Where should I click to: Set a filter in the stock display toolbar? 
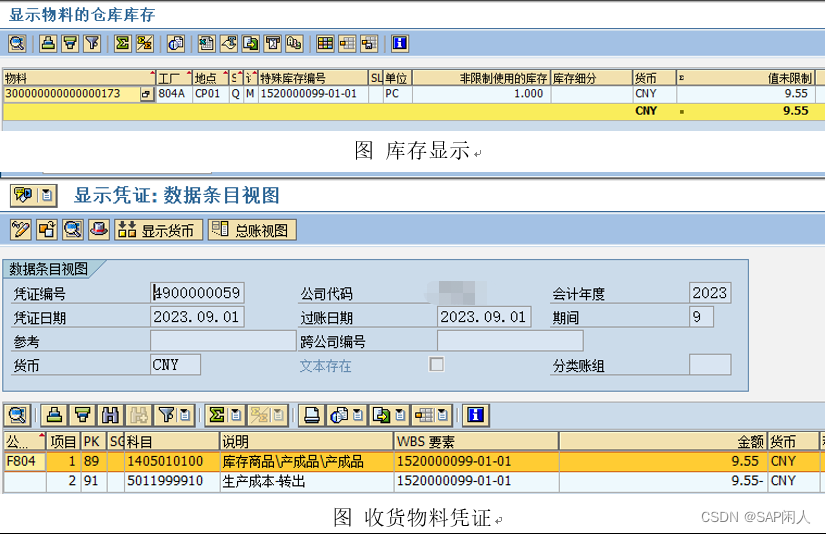[92, 43]
